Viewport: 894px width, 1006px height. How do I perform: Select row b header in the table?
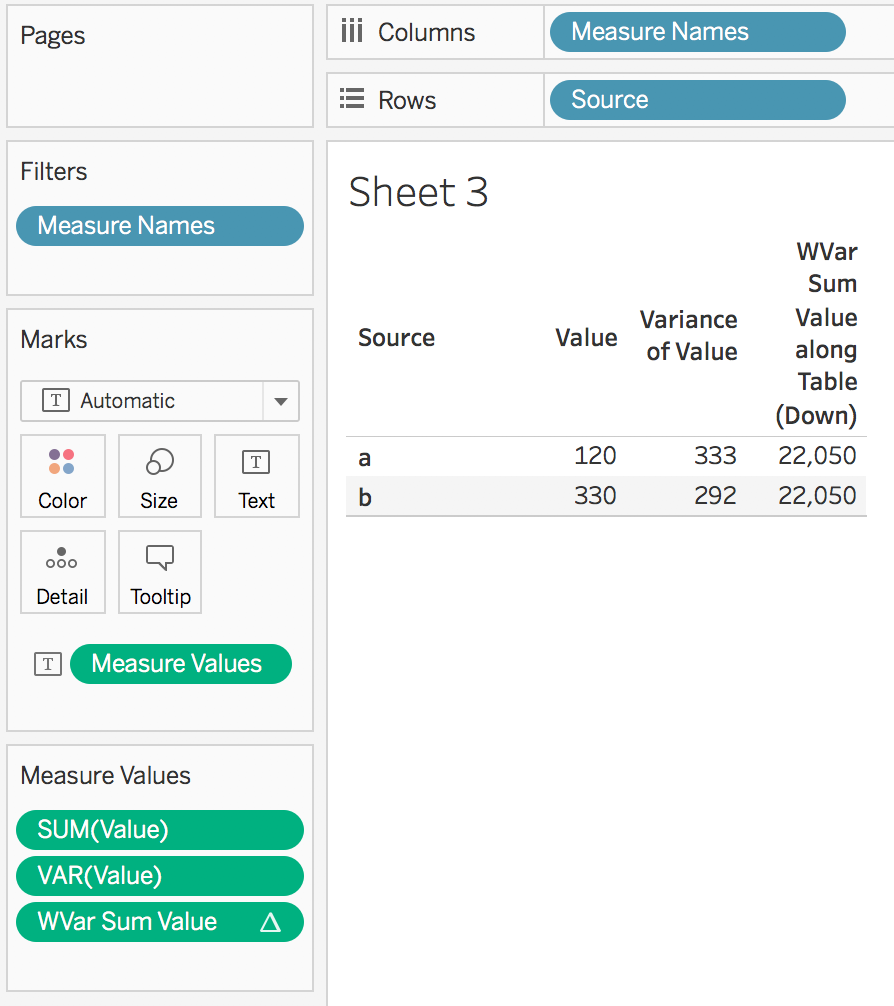point(364,495)
